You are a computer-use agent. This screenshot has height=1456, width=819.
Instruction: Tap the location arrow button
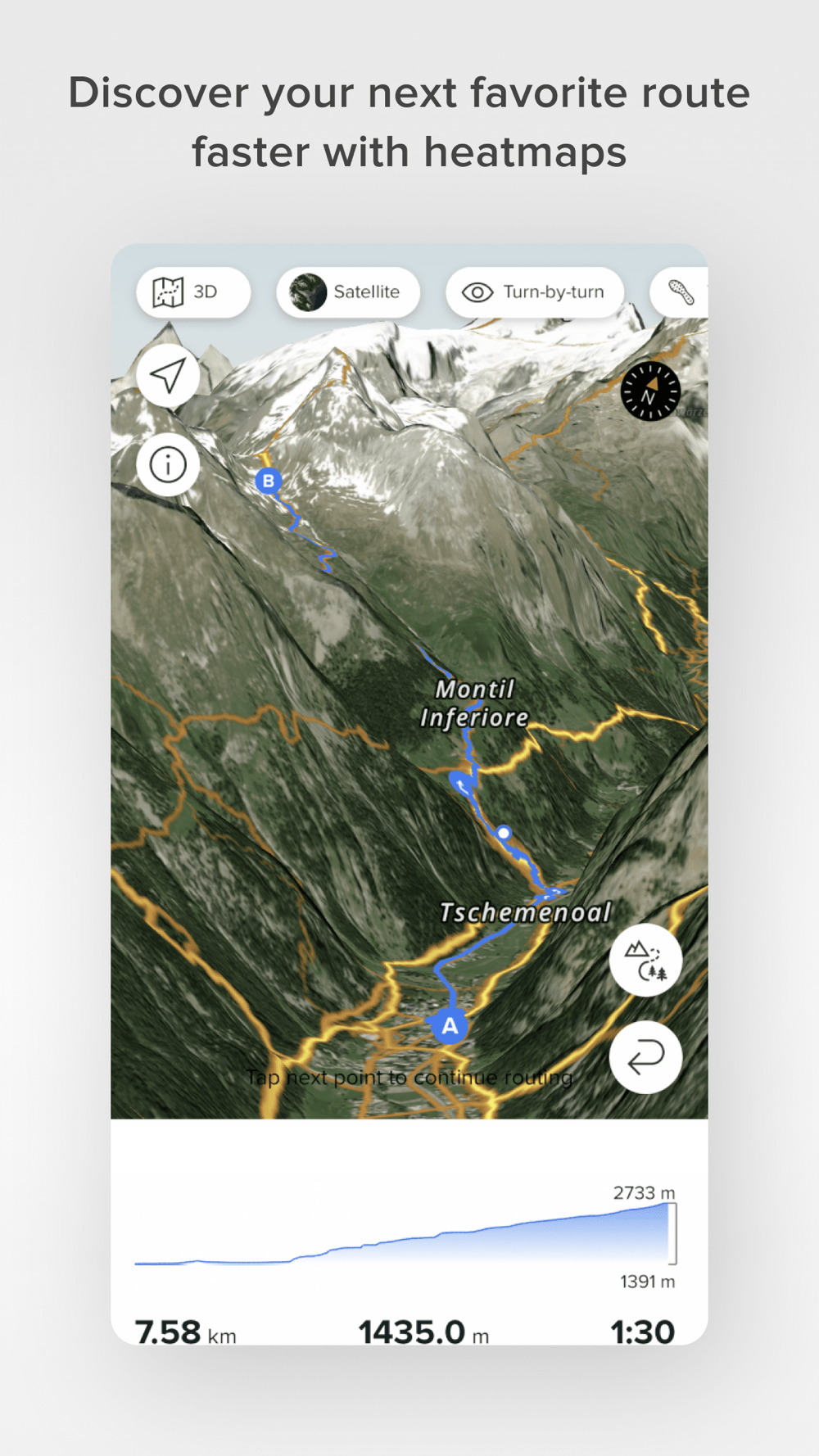168,376
